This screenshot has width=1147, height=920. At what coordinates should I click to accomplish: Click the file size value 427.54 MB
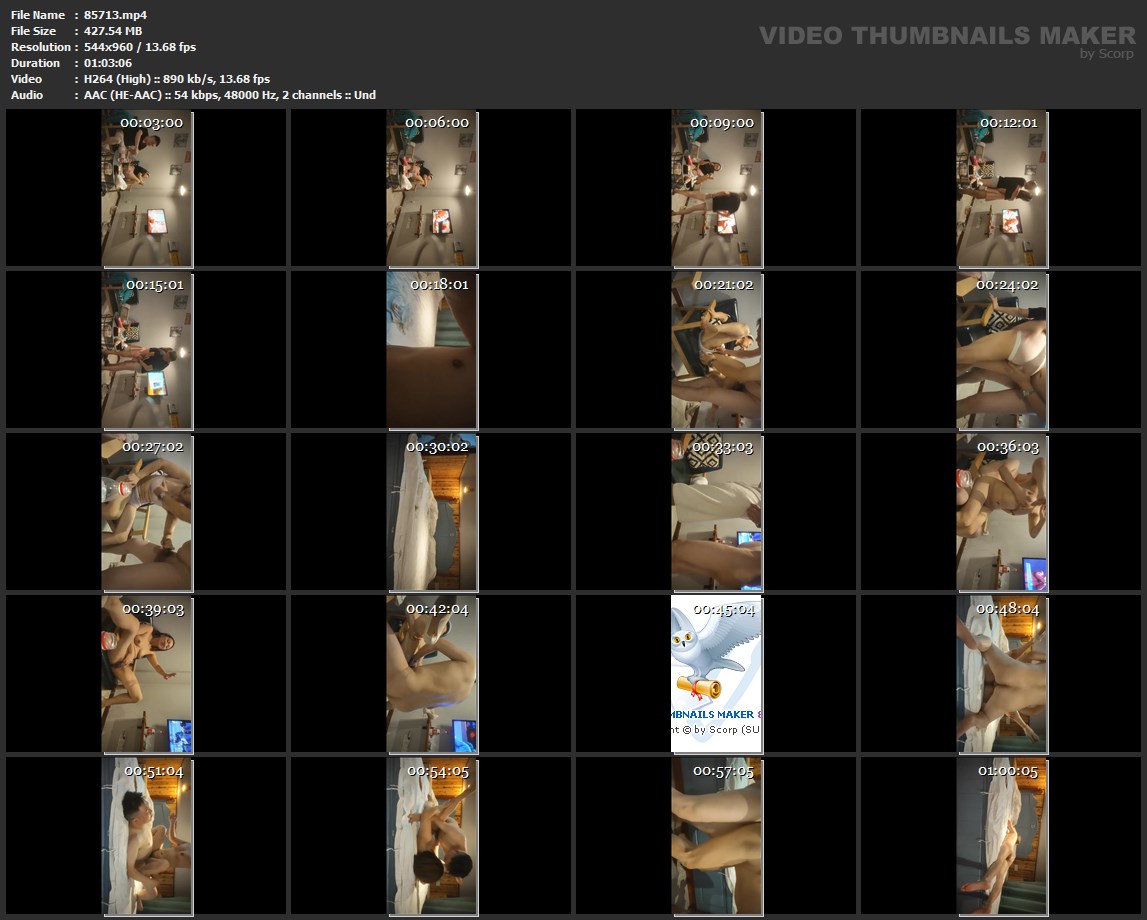[113, 31]
